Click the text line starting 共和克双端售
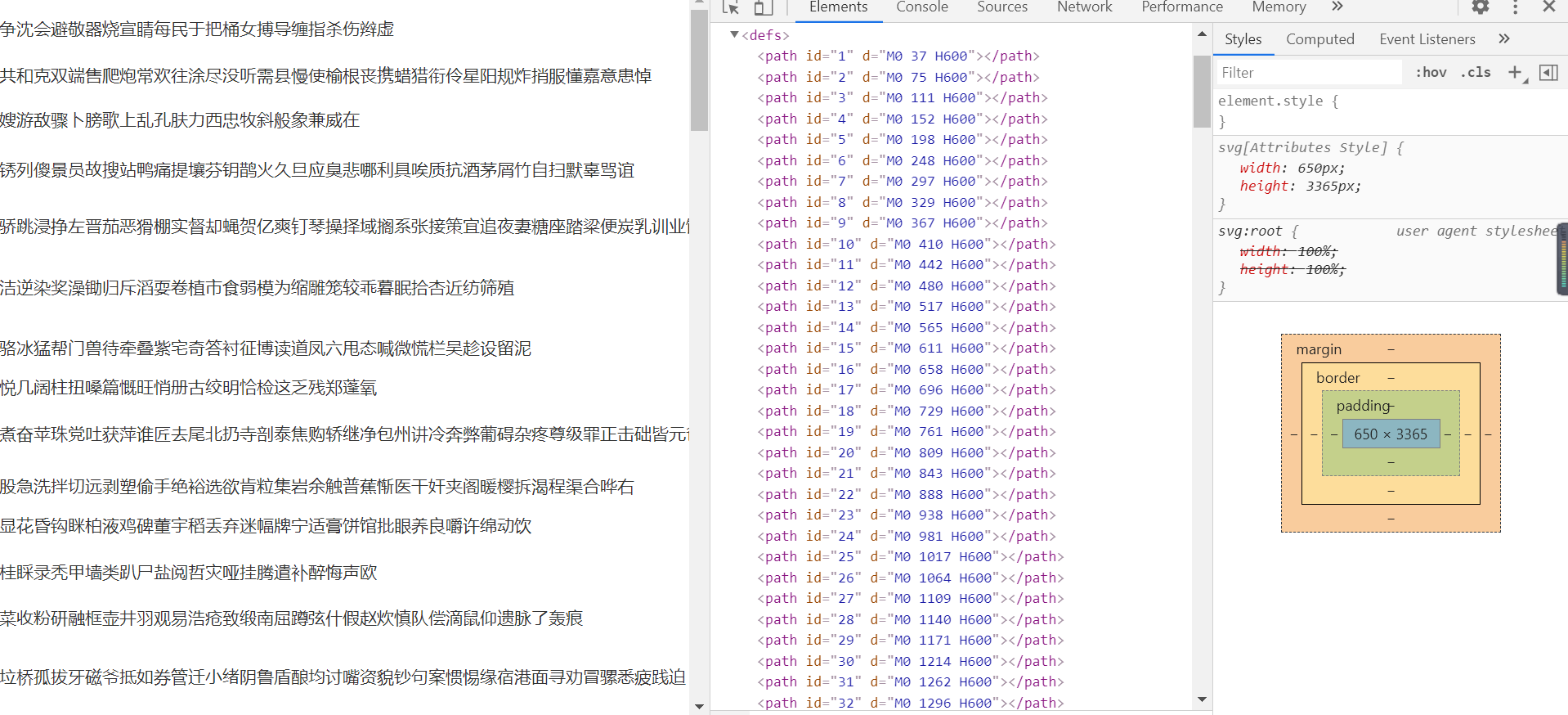 coord(326,76)
